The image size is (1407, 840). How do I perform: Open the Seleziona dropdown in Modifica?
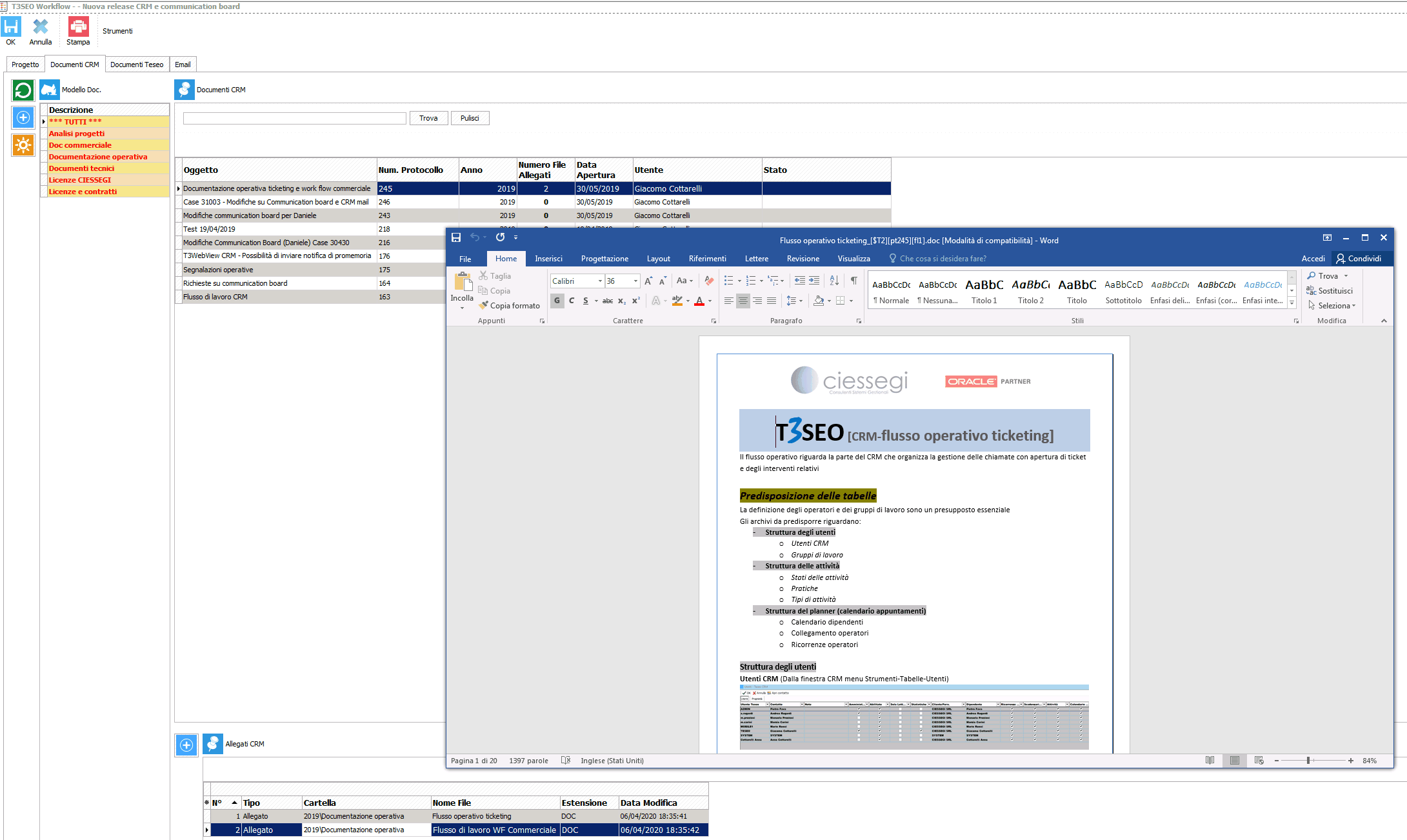1332,306
